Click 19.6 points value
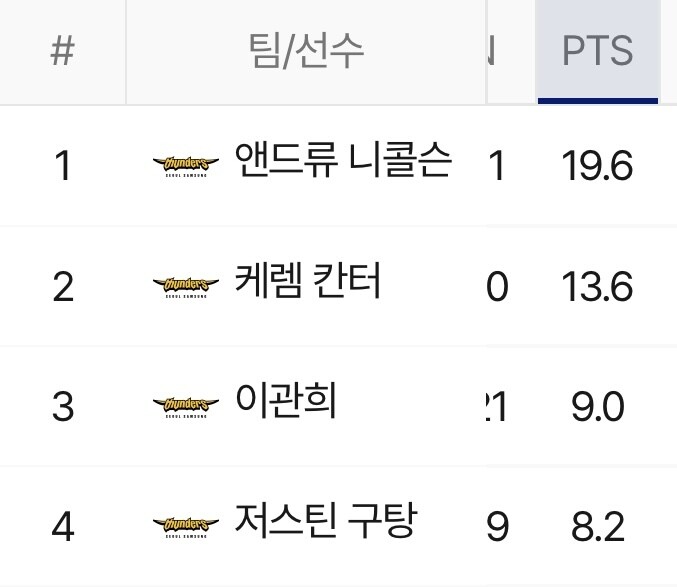Screen dimensions: 677x587 [x=597, y=166]
